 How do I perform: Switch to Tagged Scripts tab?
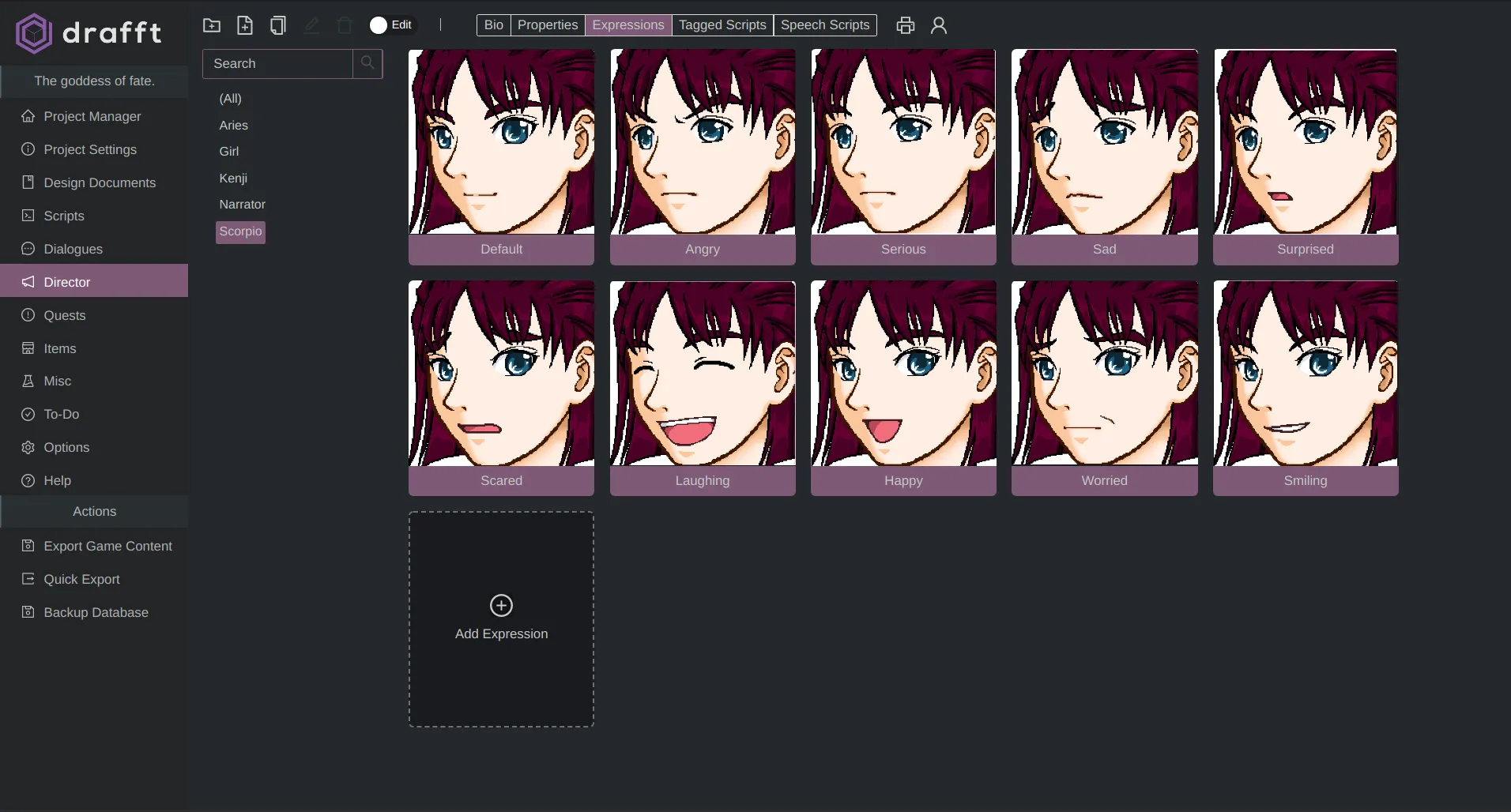pyautogui.click(x=722, y=25)
